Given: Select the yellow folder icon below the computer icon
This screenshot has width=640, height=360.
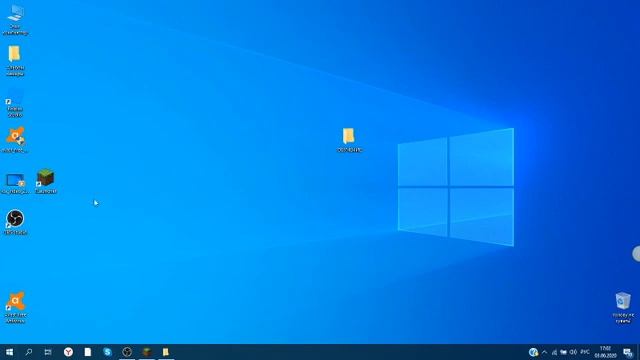Looking at the screenshot, I should point(15,60).
